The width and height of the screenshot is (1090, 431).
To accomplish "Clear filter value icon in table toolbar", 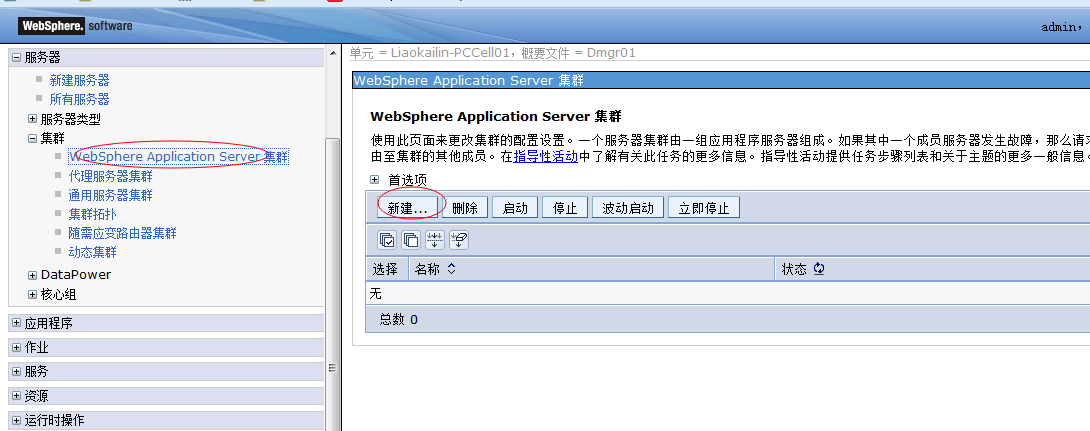I will tap(459, 241).
